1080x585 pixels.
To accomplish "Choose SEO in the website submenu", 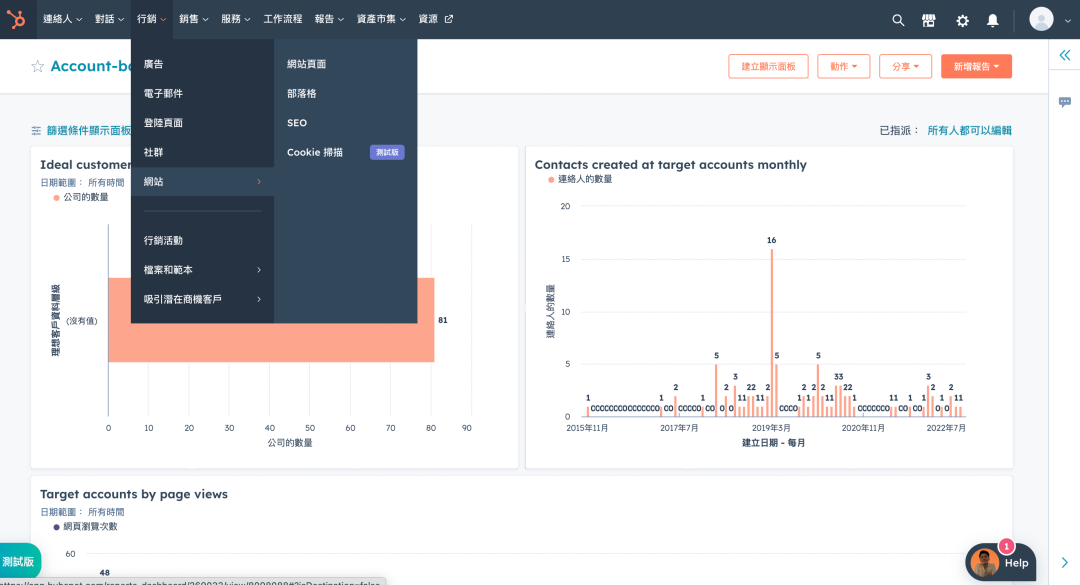I will 297,123.
